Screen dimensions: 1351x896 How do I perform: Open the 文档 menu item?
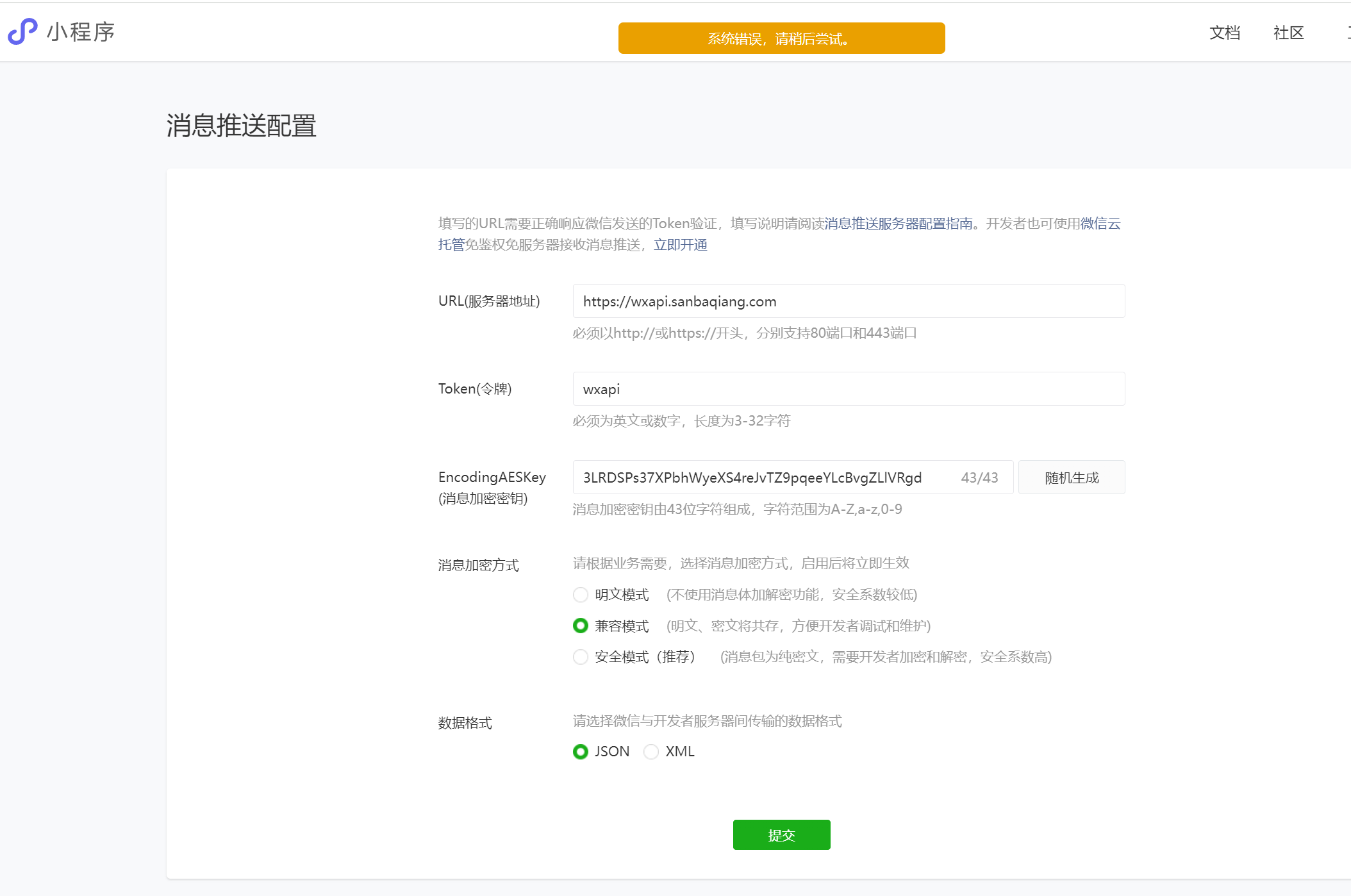1224,33
